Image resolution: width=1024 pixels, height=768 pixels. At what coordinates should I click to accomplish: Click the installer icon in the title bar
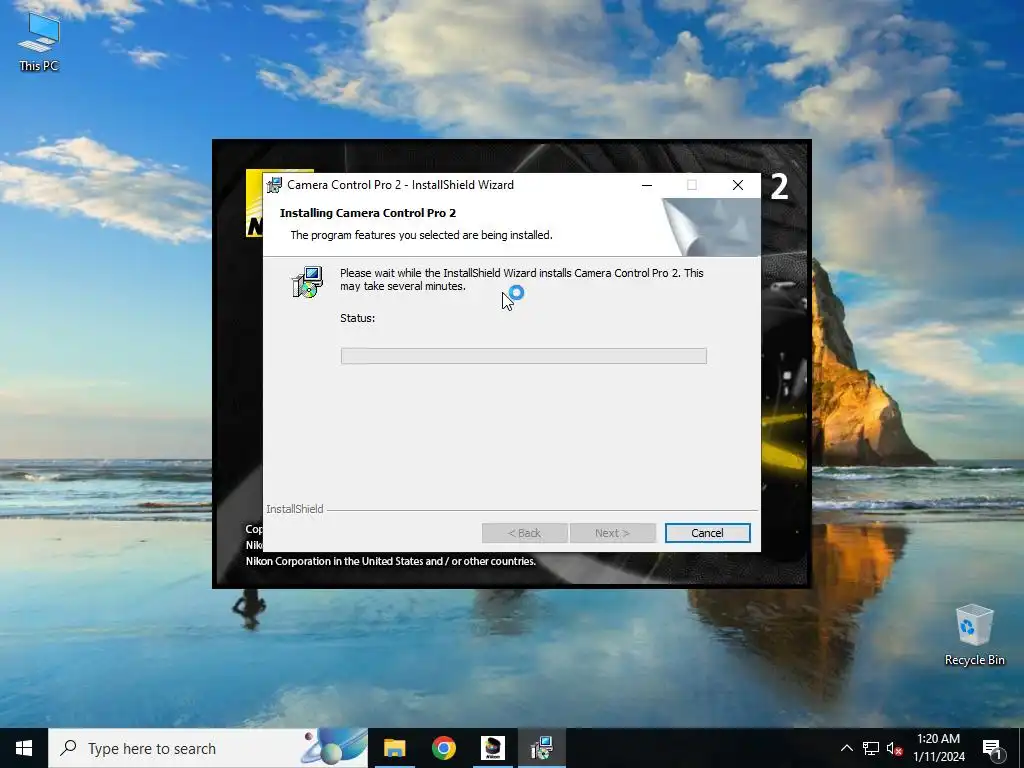275,185
